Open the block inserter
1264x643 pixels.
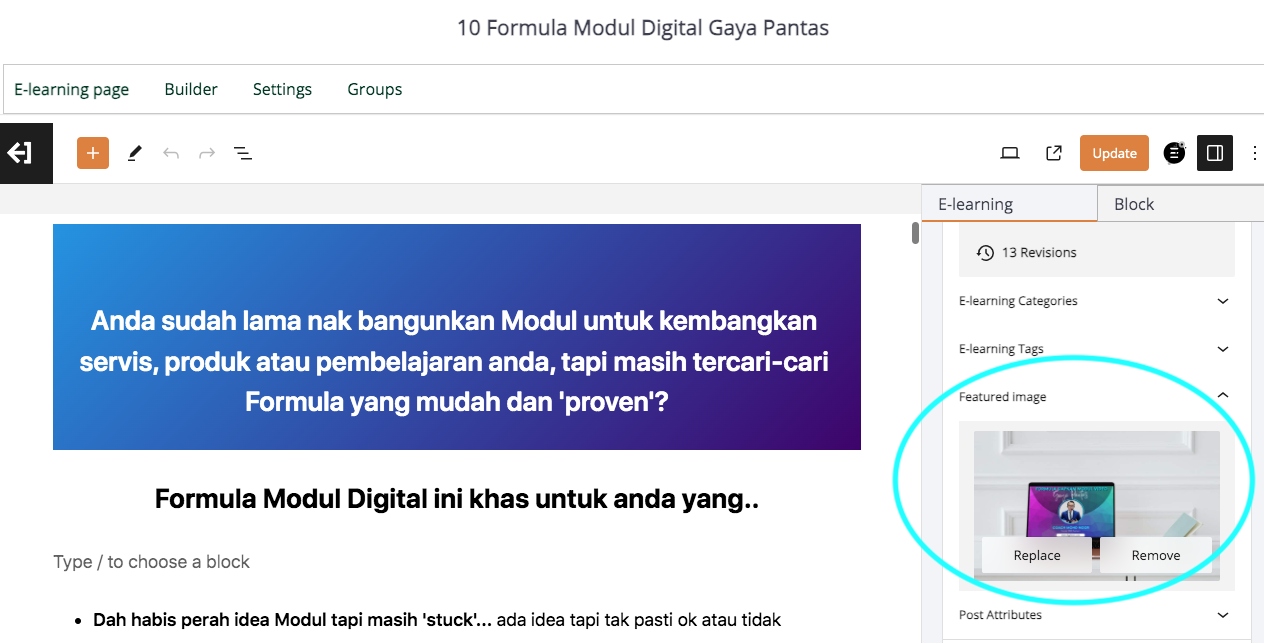tap(92, 153)
